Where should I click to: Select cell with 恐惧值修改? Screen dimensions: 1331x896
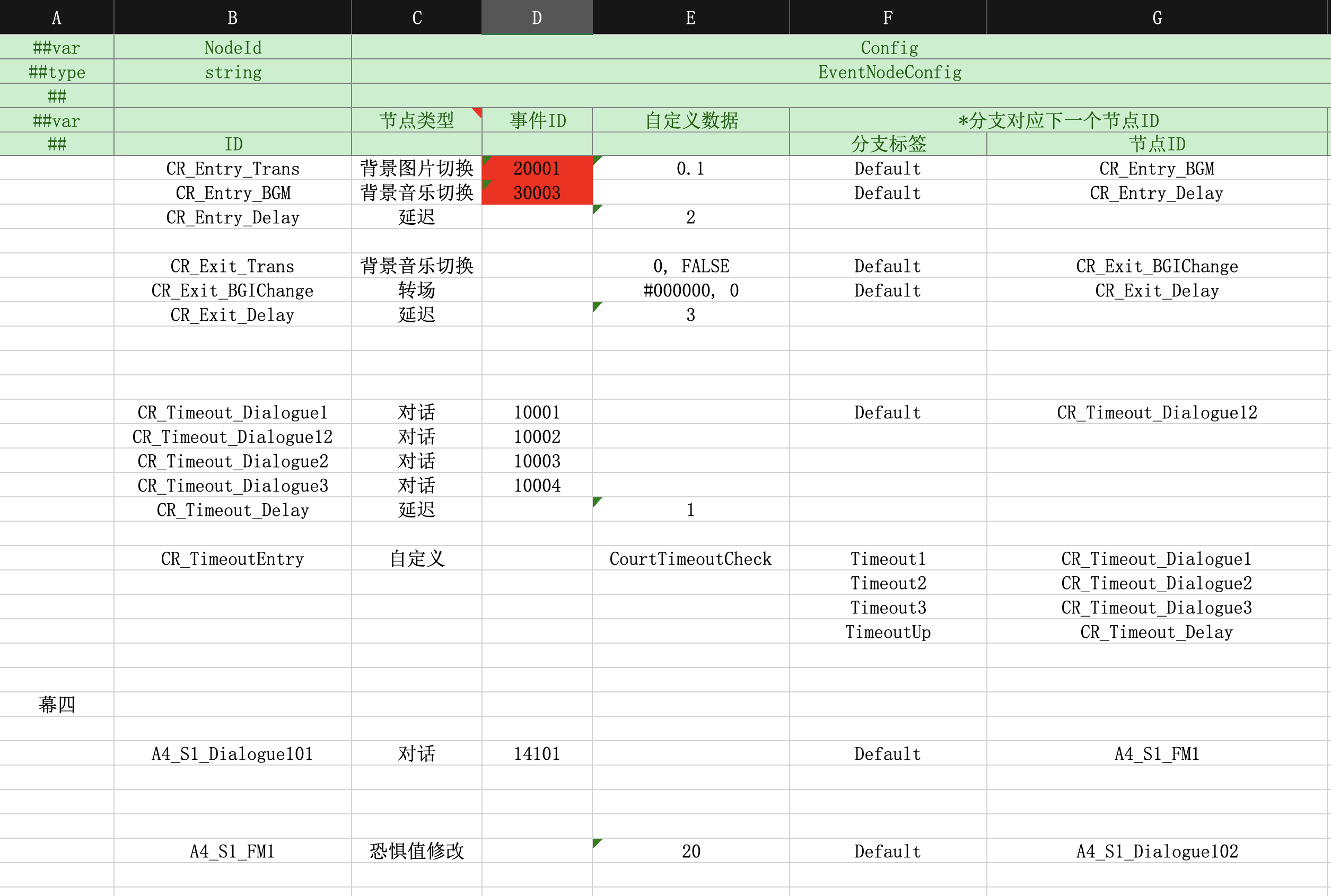pos(416,851)
